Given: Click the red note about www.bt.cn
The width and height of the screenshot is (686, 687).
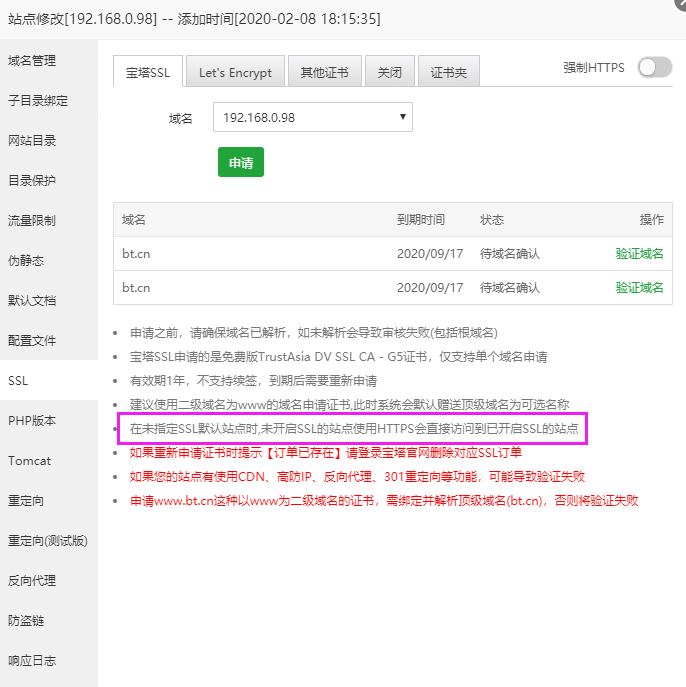Looking at the screenshot, I should tap(384, 500).
